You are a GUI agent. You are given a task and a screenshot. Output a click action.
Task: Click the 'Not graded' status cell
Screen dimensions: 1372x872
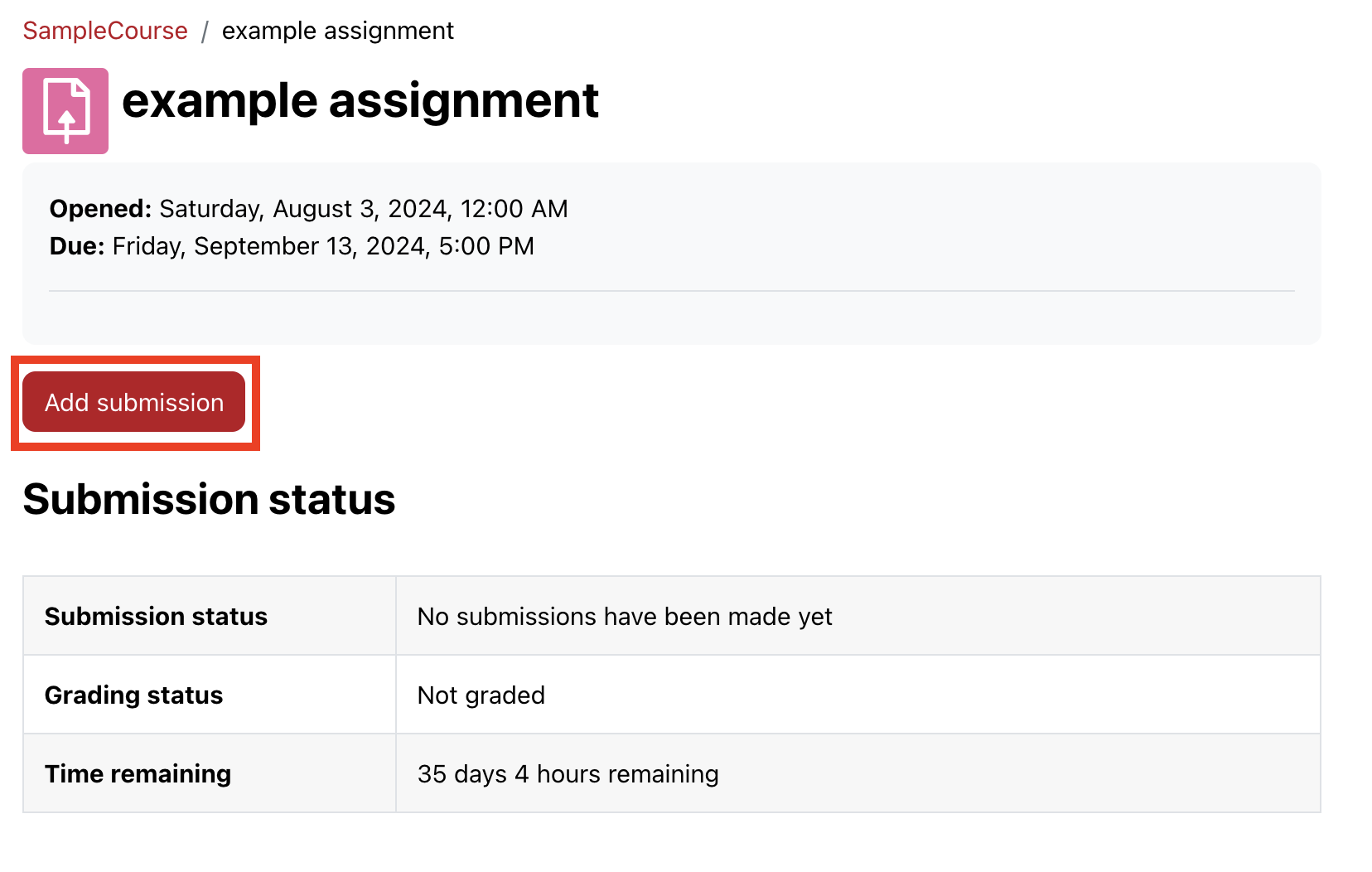[481, 695]
